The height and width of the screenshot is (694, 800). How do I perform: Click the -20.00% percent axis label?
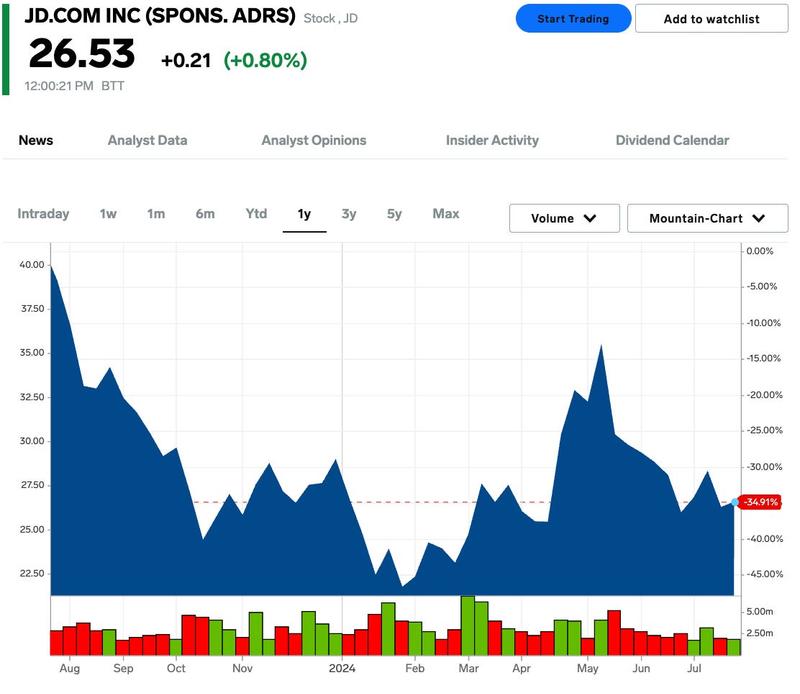tap(764, 395)
